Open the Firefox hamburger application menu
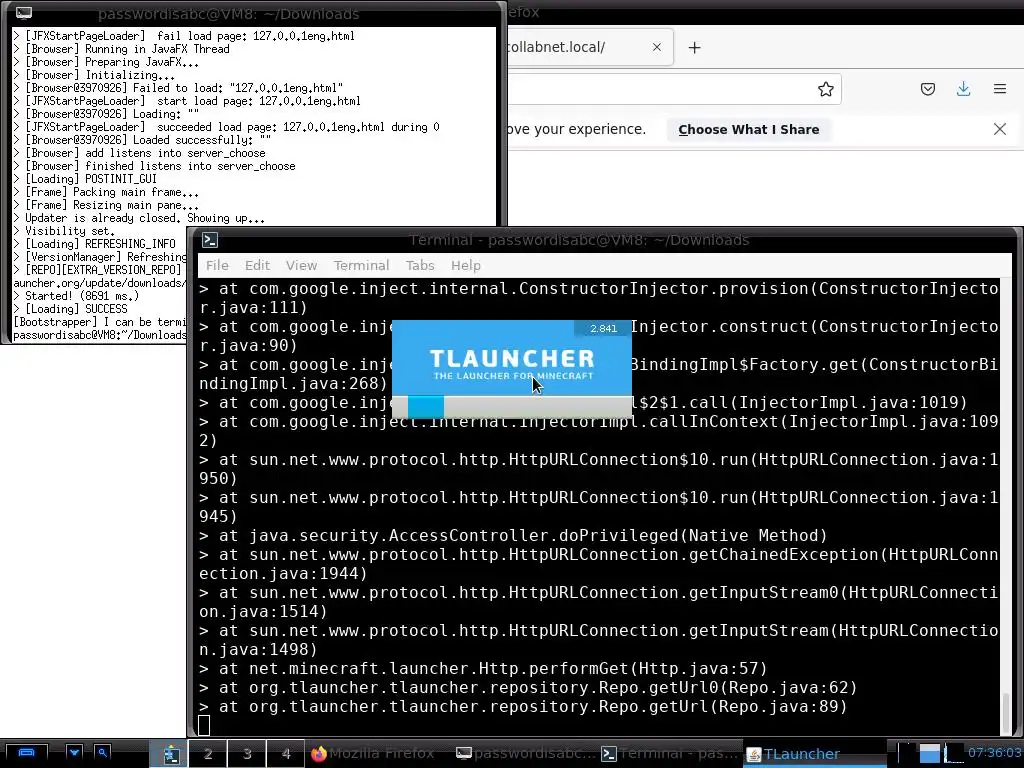The height and width of the screenshot is (768, 1024). pyautogui.click(x=1000, y=89)
